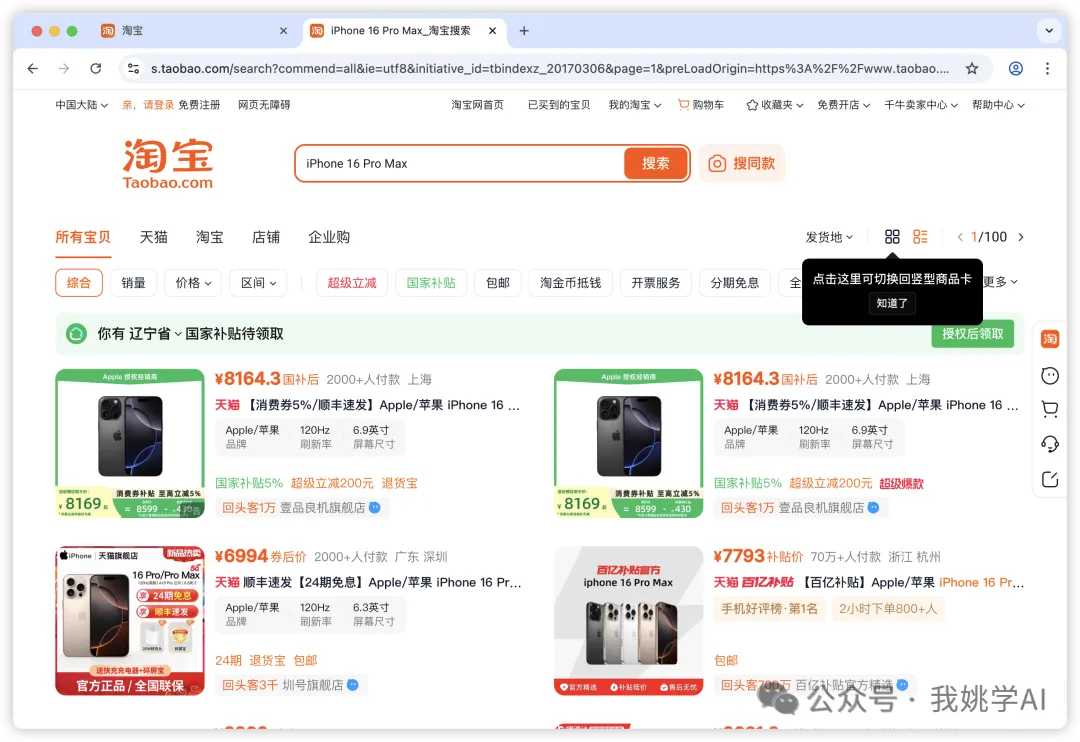The image size is (1080, 742).
Task: Switch to list view icon
Action: coord(920,237)
